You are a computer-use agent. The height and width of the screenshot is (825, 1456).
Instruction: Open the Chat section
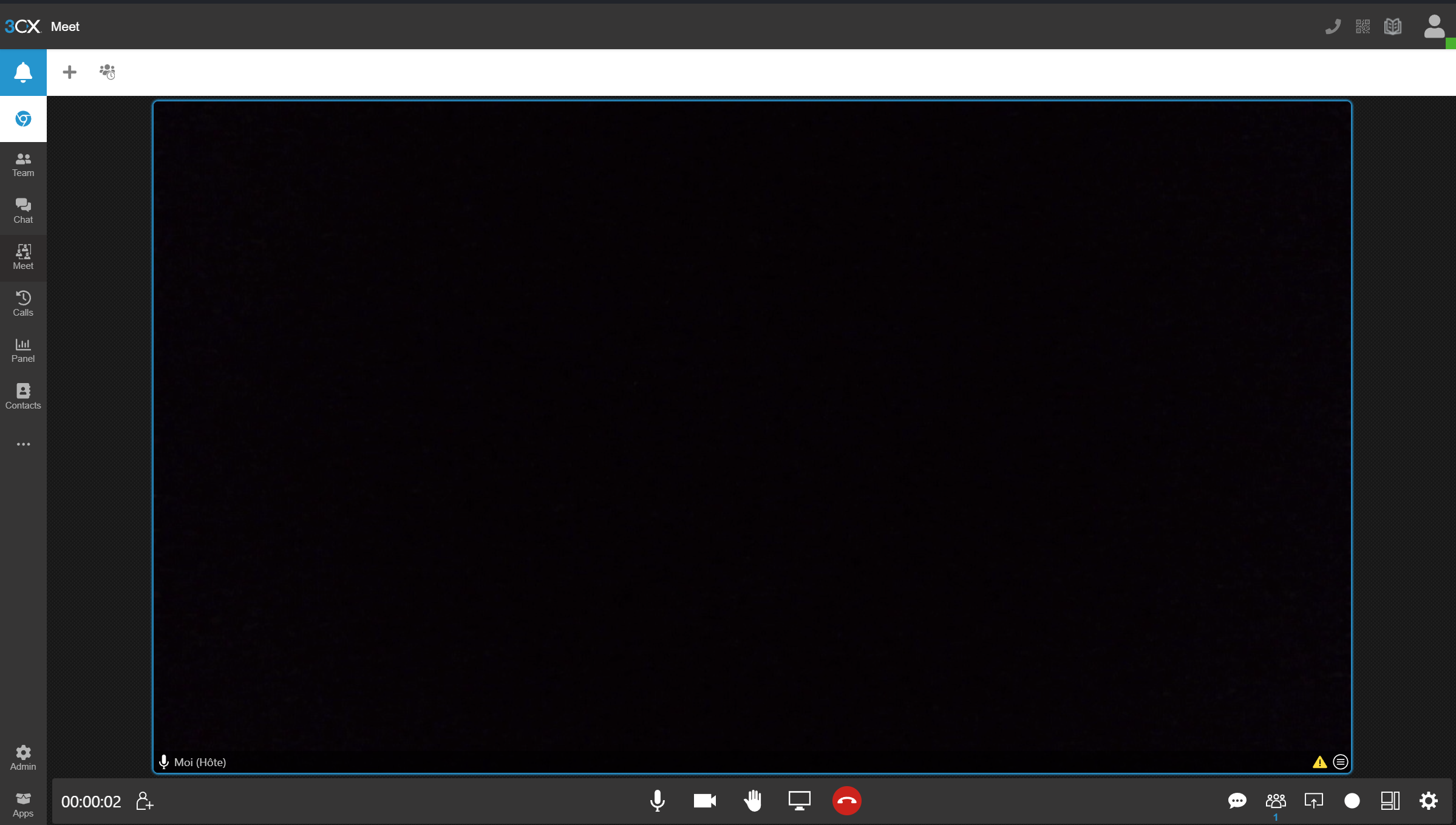23,211
